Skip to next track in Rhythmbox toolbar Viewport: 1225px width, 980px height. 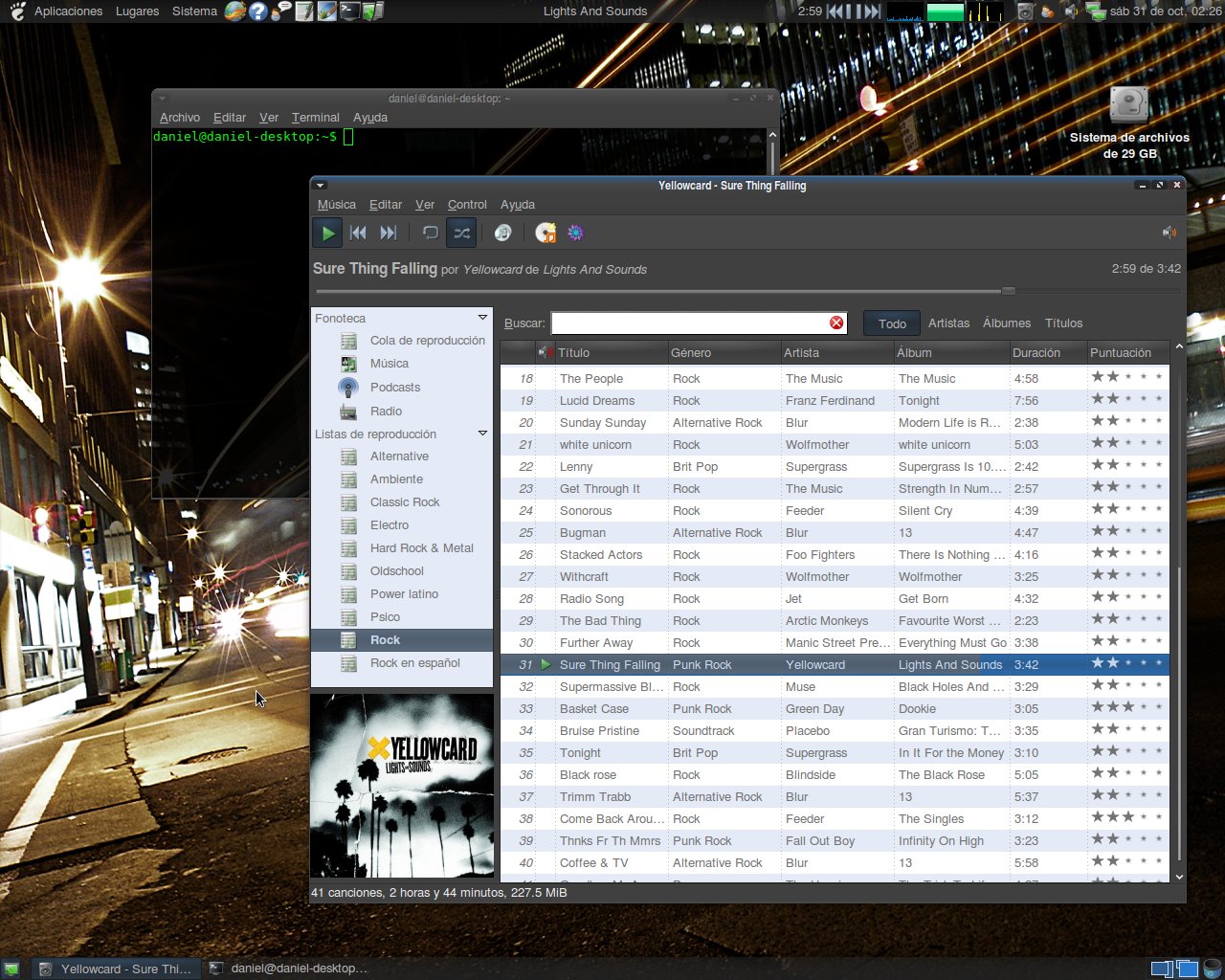[x=388, y=233]
